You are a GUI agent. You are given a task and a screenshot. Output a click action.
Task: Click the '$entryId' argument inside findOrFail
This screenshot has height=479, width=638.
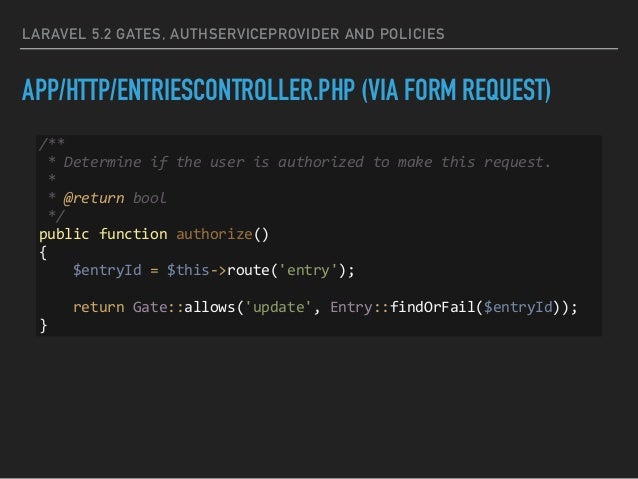(518, 307)
